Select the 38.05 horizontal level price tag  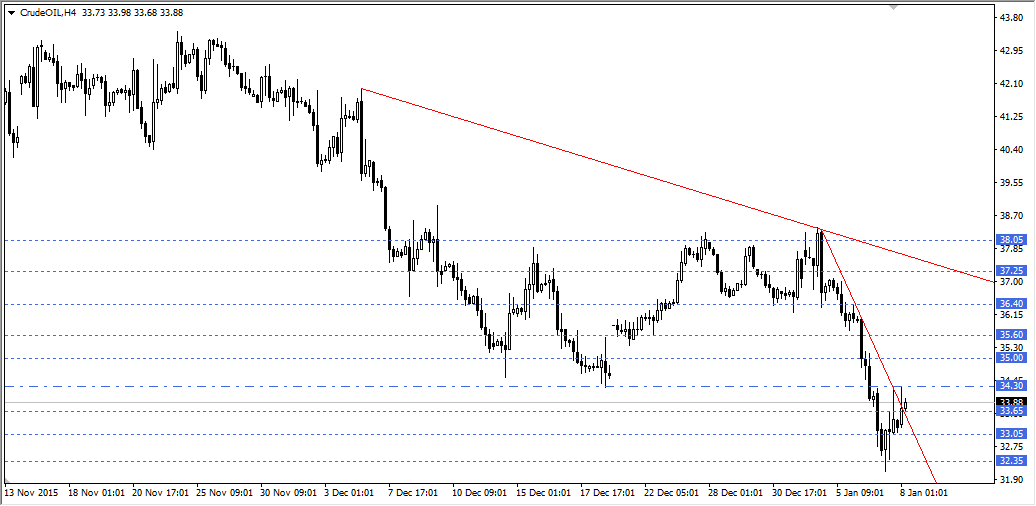(1011, 240)
